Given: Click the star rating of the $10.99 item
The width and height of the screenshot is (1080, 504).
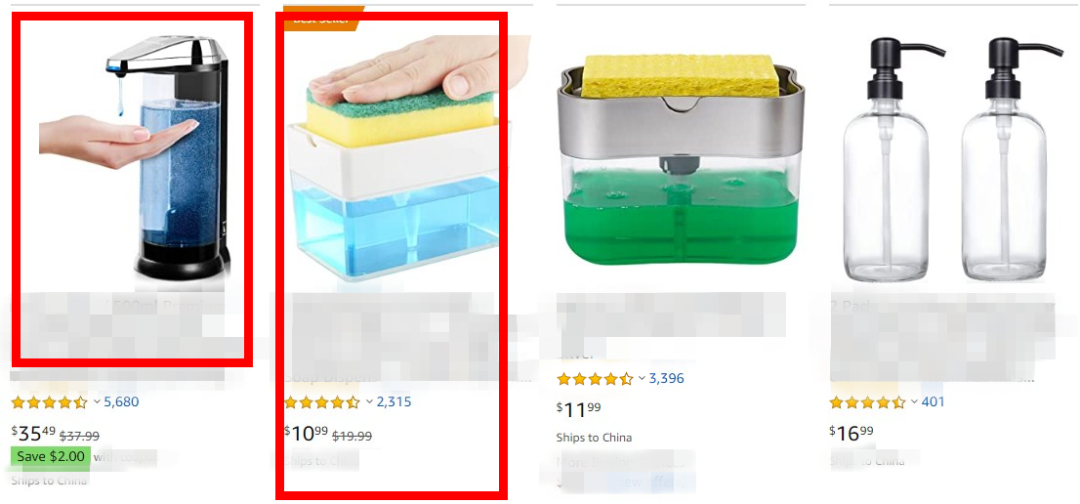Looking at the screenshot, I should (x=322, y=402).
